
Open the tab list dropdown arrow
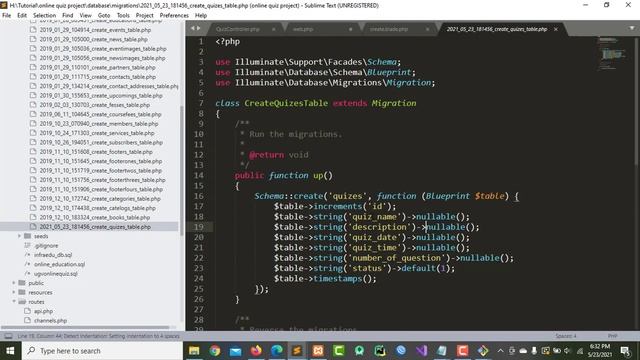click(632, 28)
